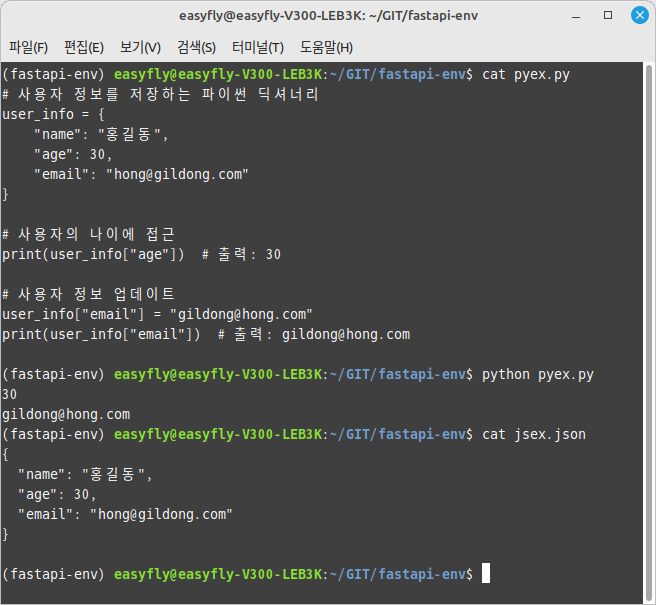Click "email": "hong@gildong.com" in pyex.py output
The image size is (656, 605).
[141, 174]
